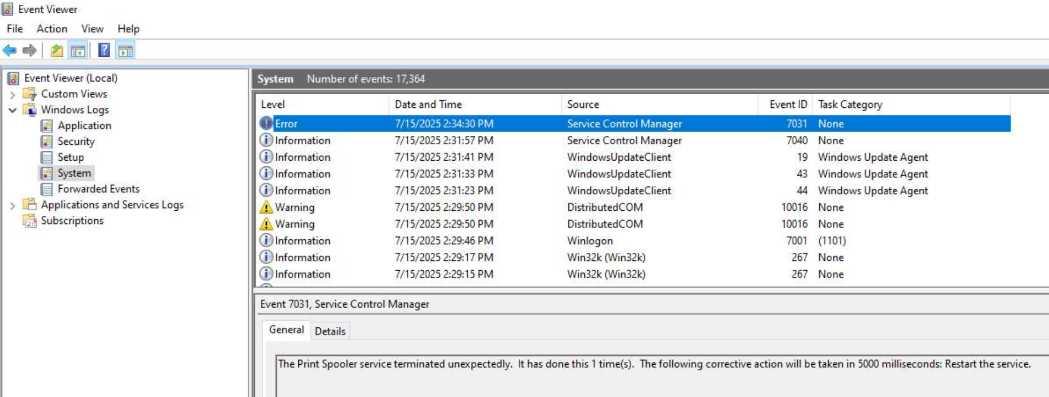
Task: Click the Forwarded Events log icon
Action: pyautogui.click(x=46, y=189)
